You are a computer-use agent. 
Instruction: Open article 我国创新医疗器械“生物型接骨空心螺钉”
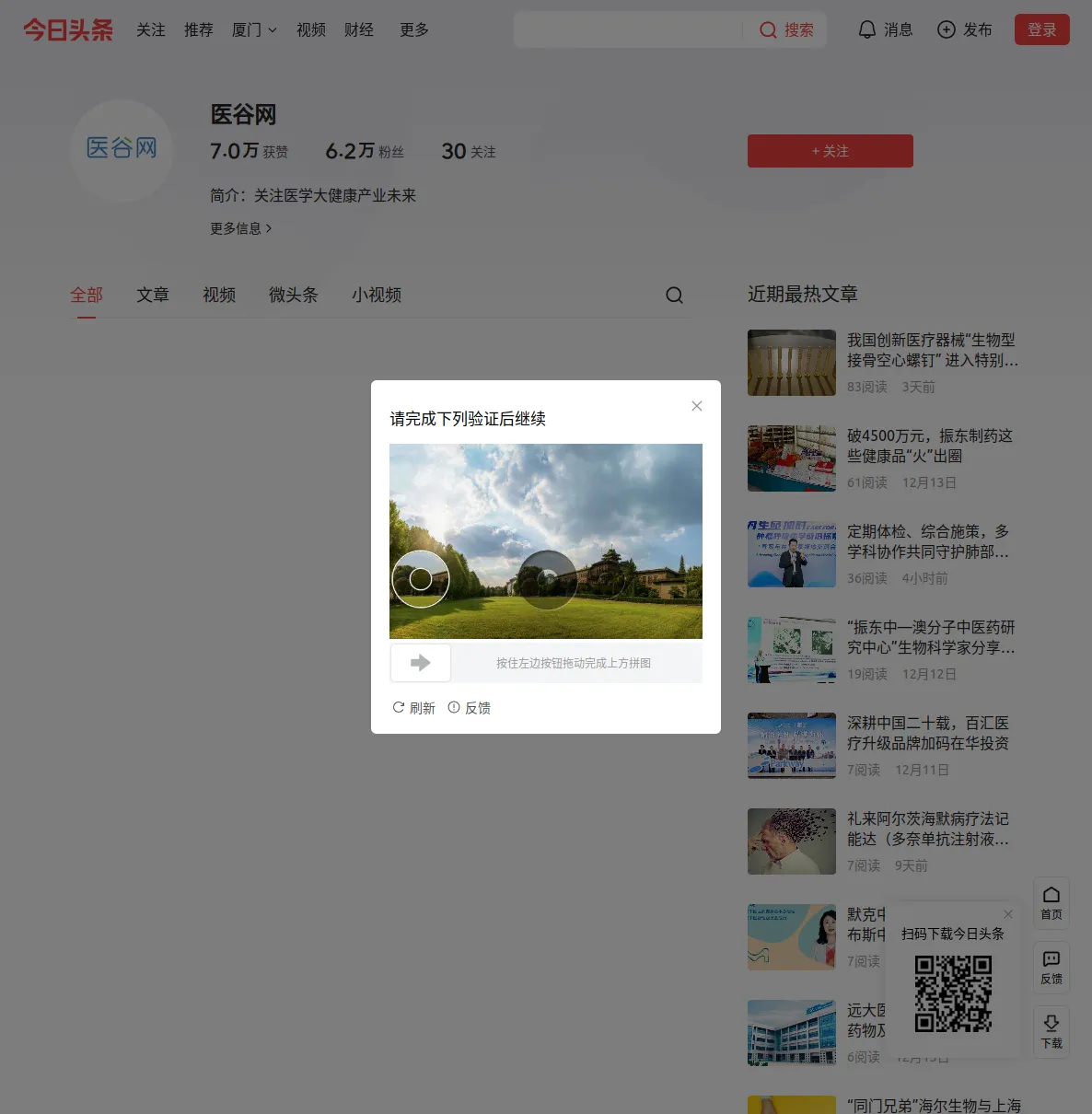tap(933, 350)
